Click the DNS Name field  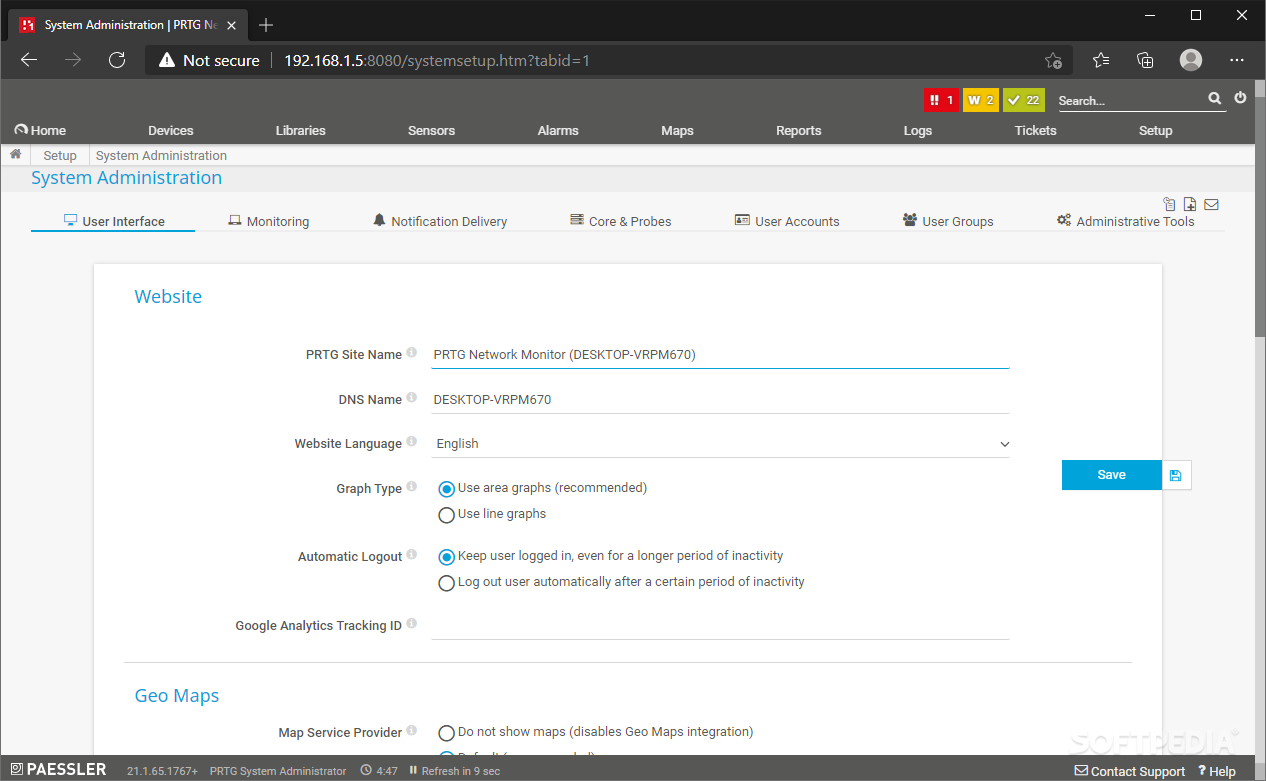pos(720,399)
